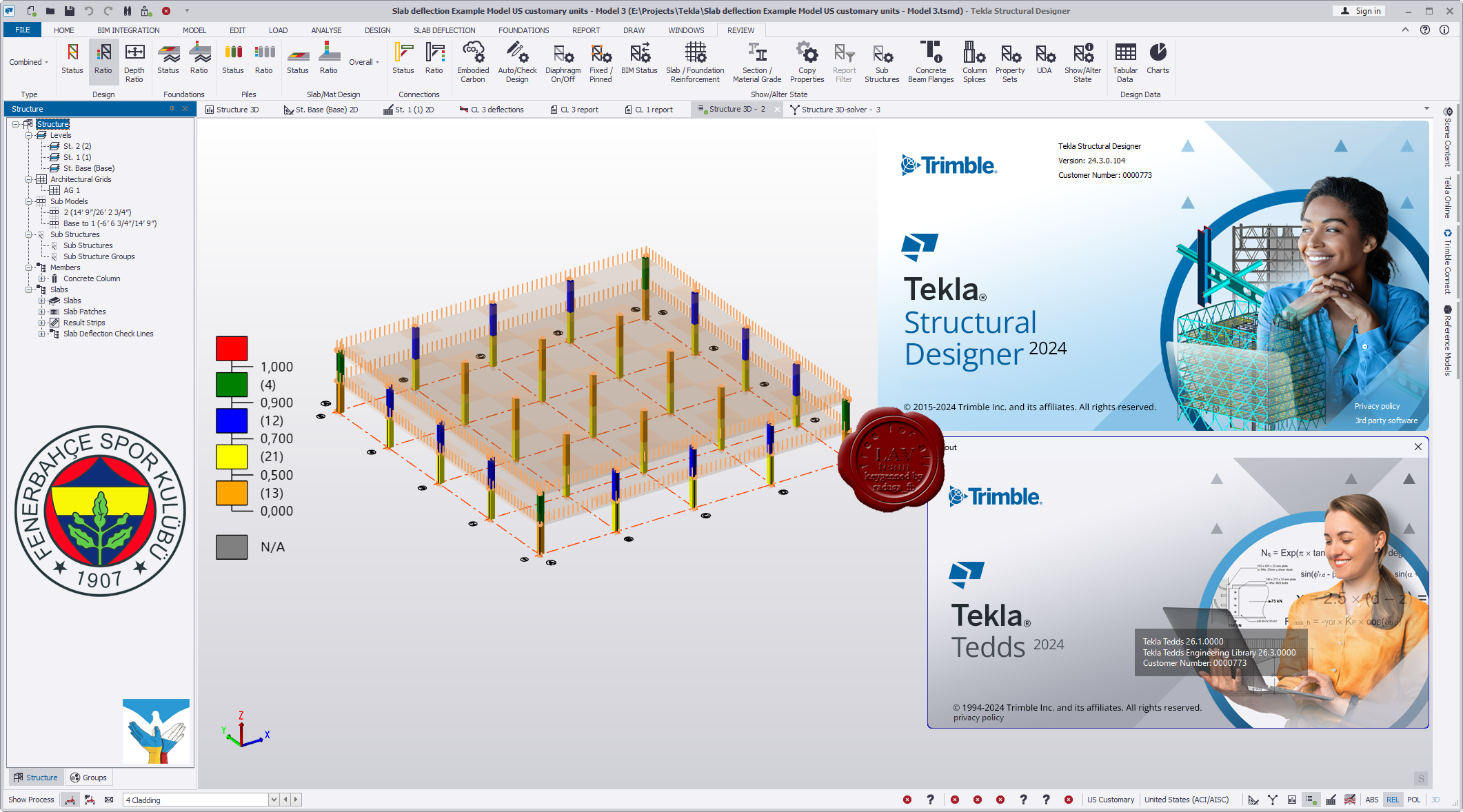Image resolution: width=1463 pixels, height=812 pixels.
Task: Open Customize Quick Access Toolbar dropdown
Action: 187,10
